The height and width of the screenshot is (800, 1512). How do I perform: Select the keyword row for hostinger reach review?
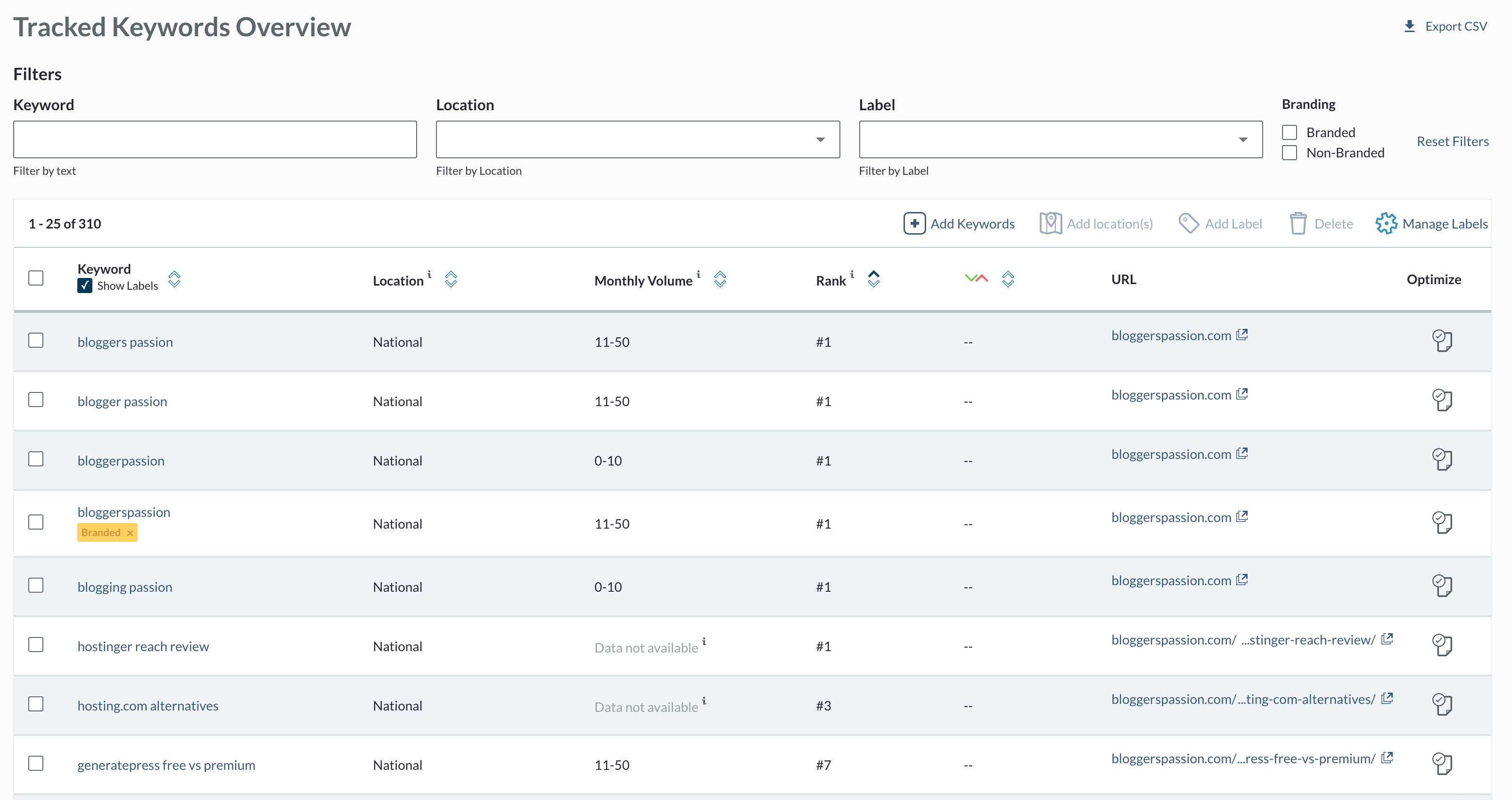tap(36, 645)
